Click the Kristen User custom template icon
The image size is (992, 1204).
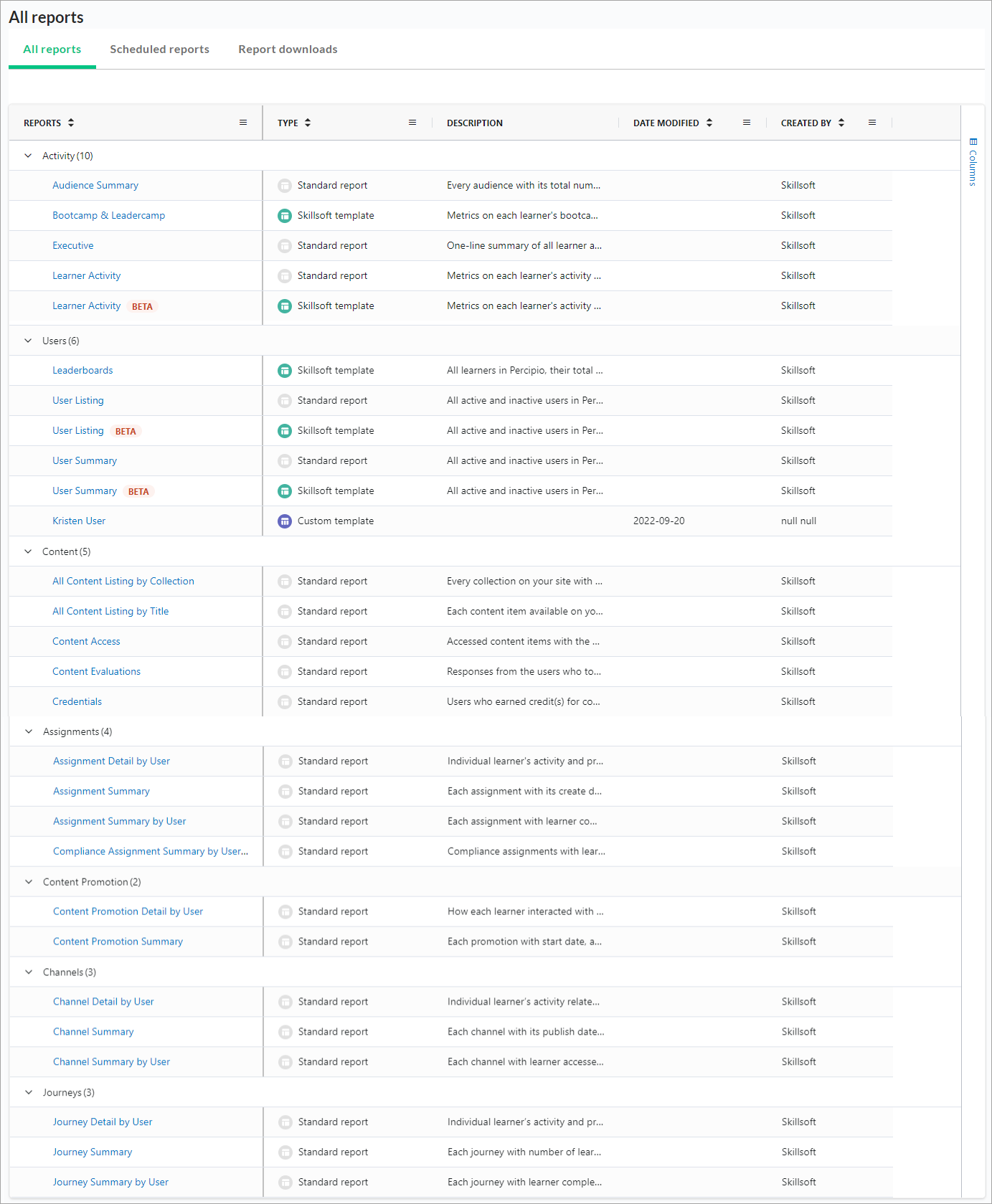[285, 521]
